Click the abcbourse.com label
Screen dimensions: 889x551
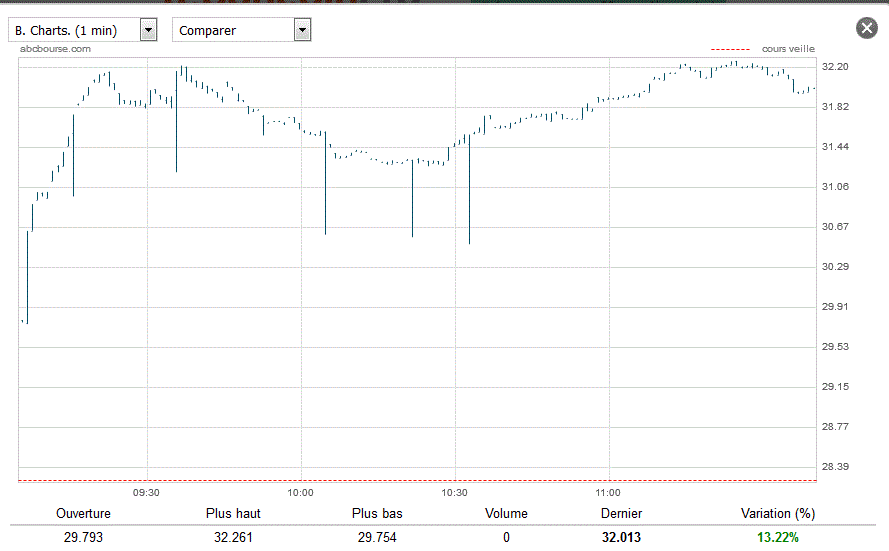pyautogui.click(x=55, y=49)
